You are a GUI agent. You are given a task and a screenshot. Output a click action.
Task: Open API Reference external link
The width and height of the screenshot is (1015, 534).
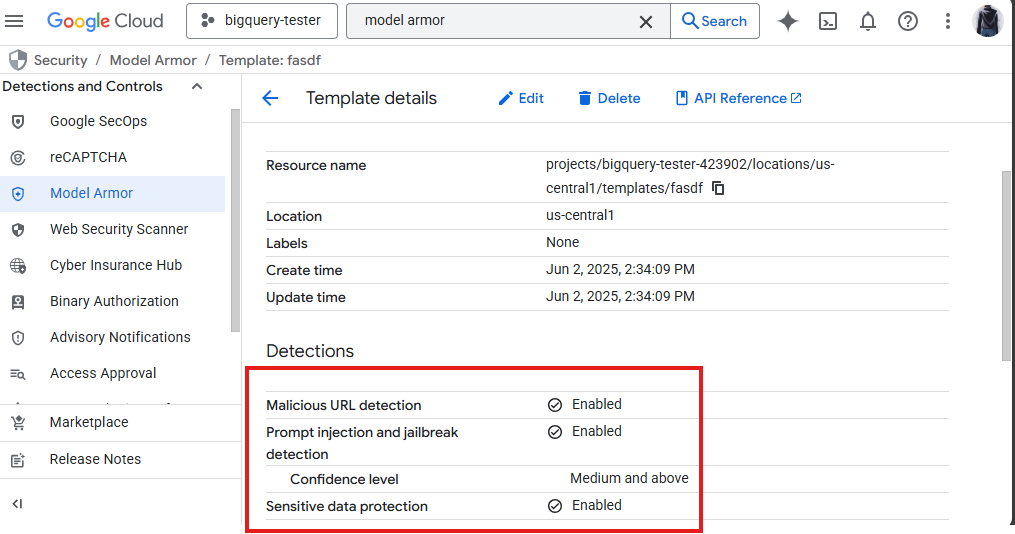click(x=739, y=98)
